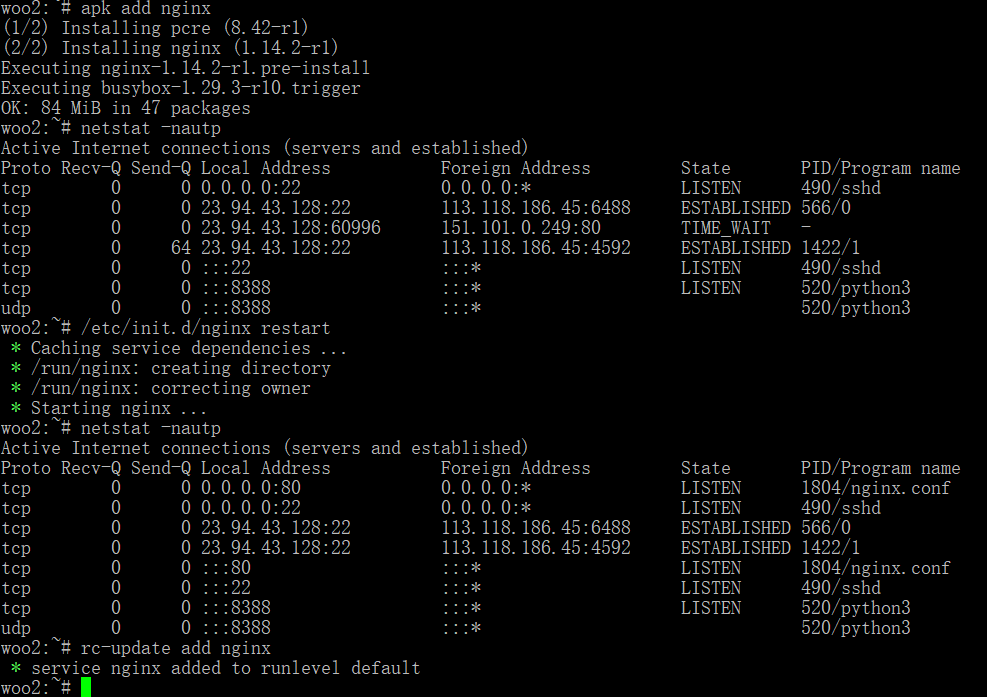The width and height of the screenshot is (987, 697).
Task: Click the 'rc-update add nginx' command
Action: (176, 648)
